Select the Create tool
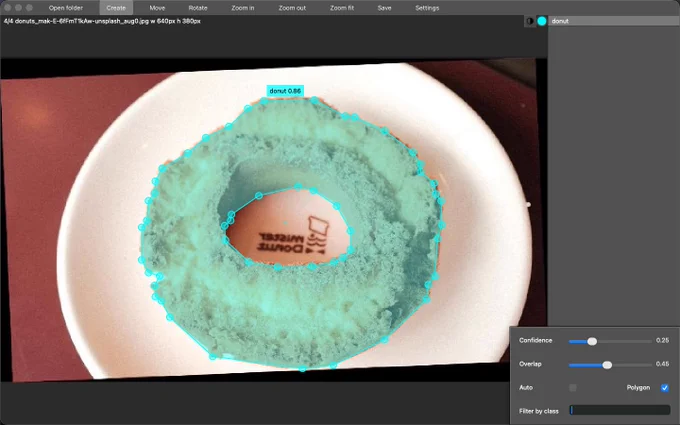 (x=116, y=8)
